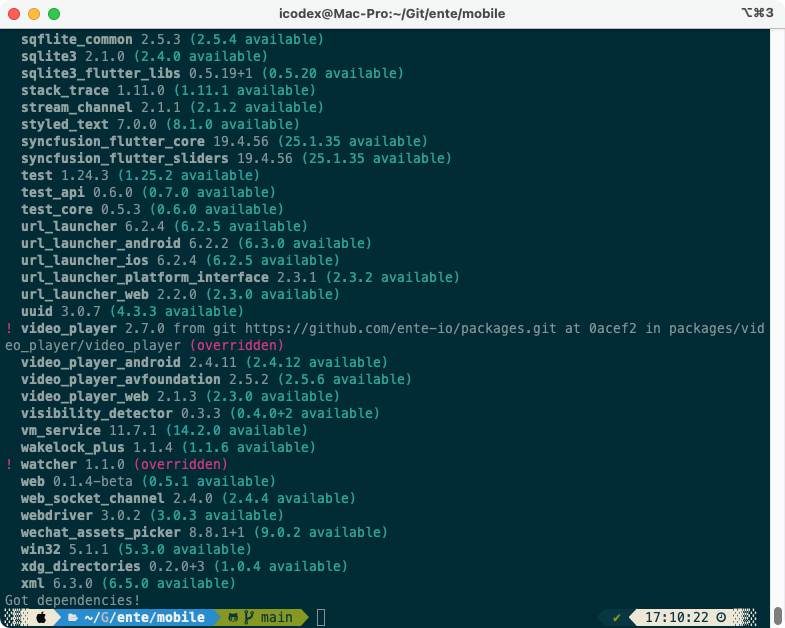
Task: Click the main branch segment
Action: [x=276, y=617]
